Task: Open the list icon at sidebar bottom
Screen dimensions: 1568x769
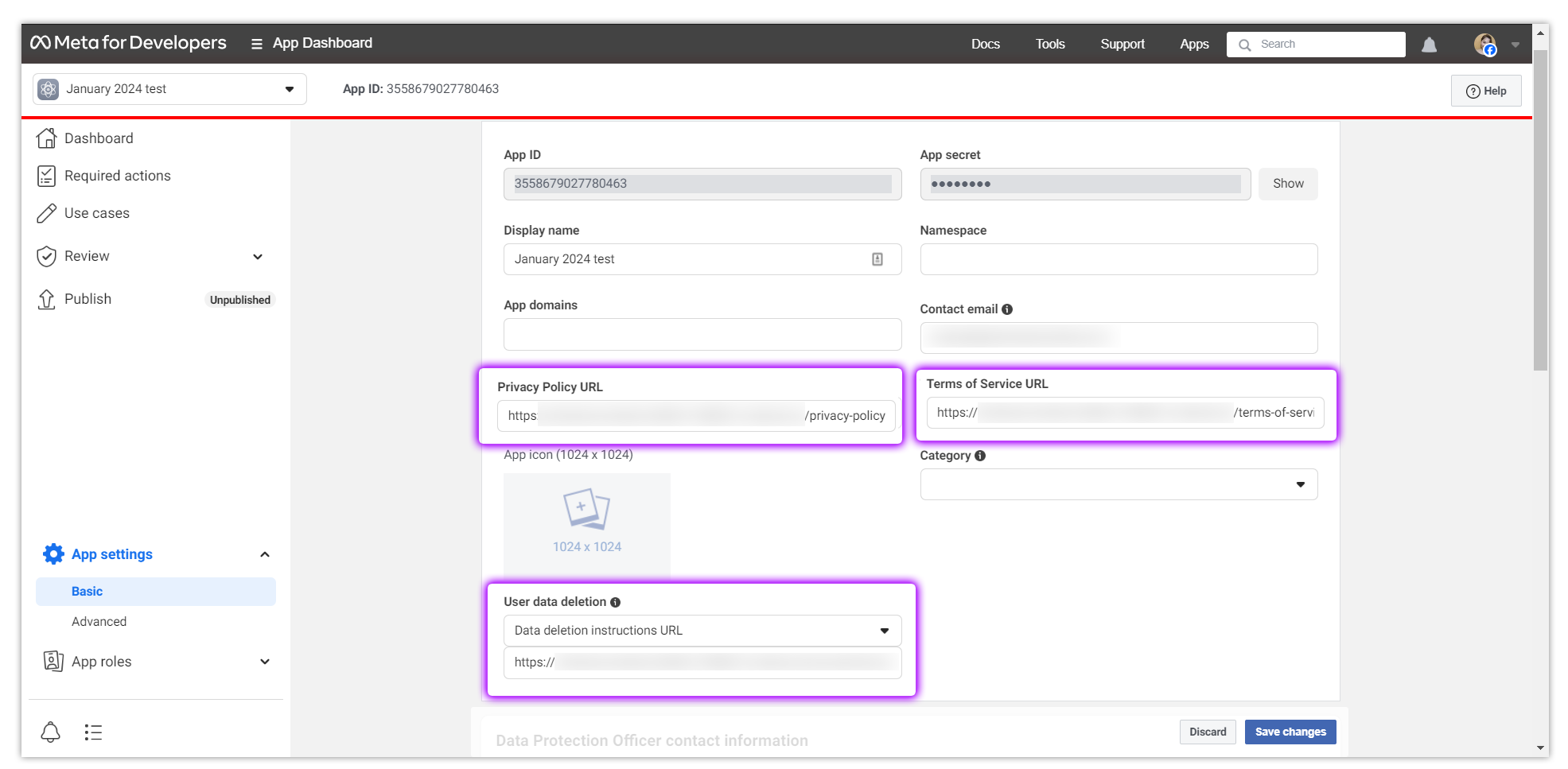Action: click(93, 732)
